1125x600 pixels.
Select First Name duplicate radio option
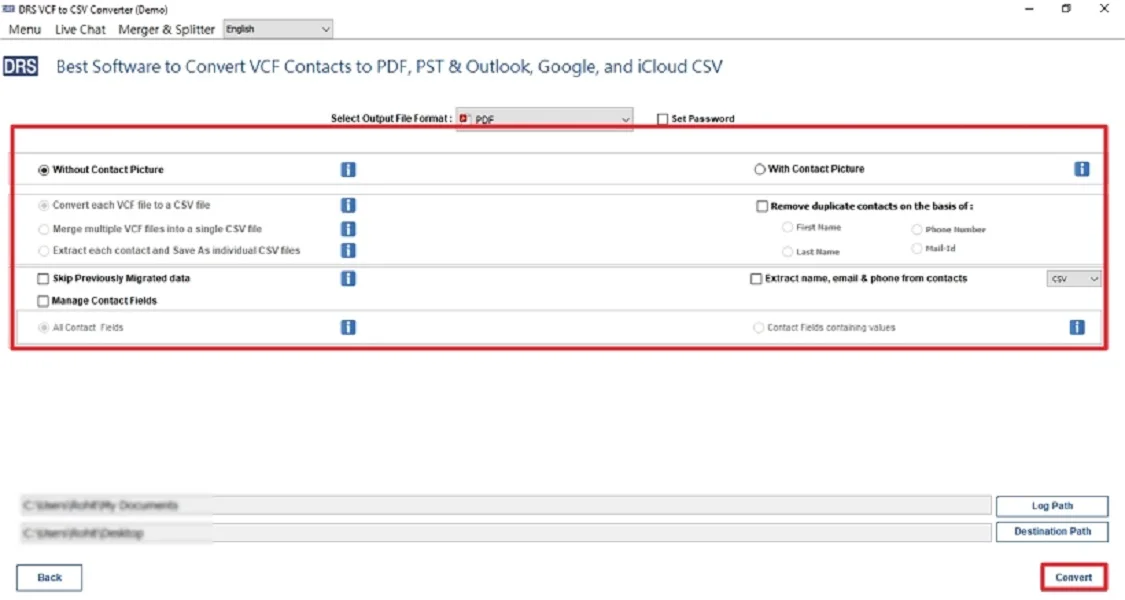coord(787,227)
